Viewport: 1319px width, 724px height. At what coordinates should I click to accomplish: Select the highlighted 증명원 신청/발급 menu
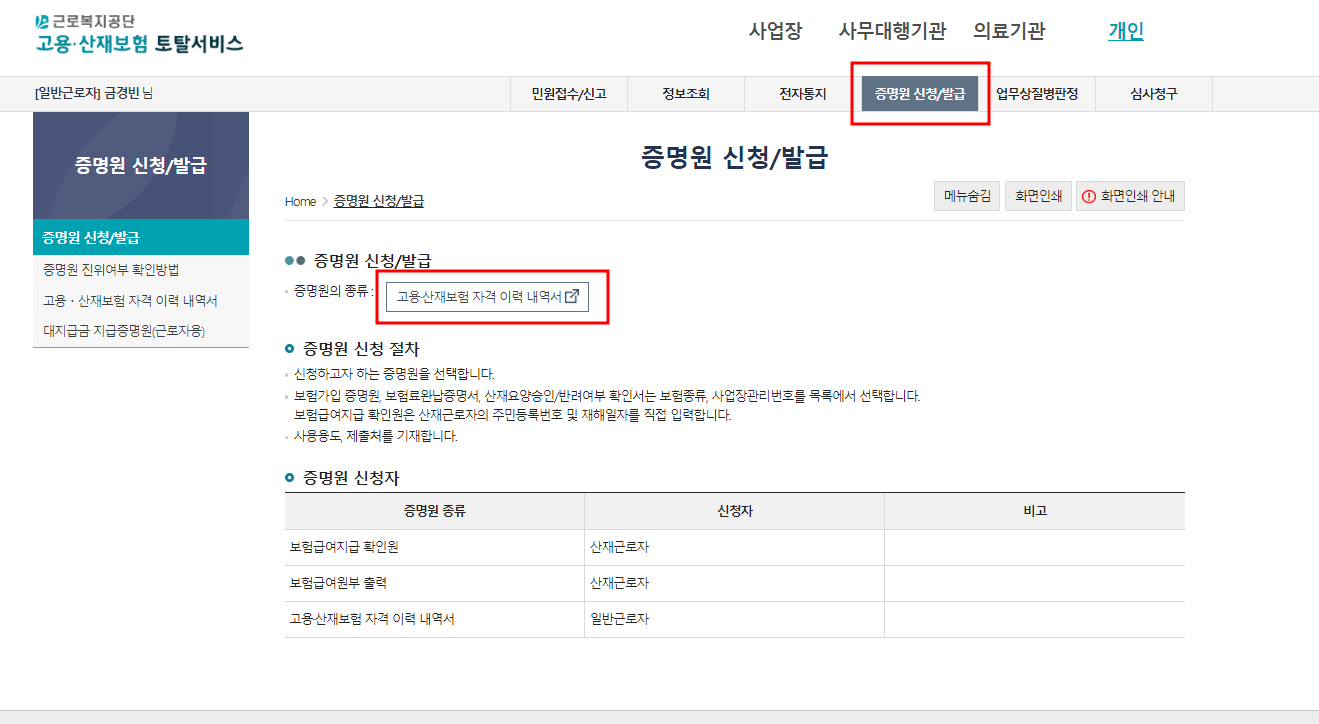[919, 92]
